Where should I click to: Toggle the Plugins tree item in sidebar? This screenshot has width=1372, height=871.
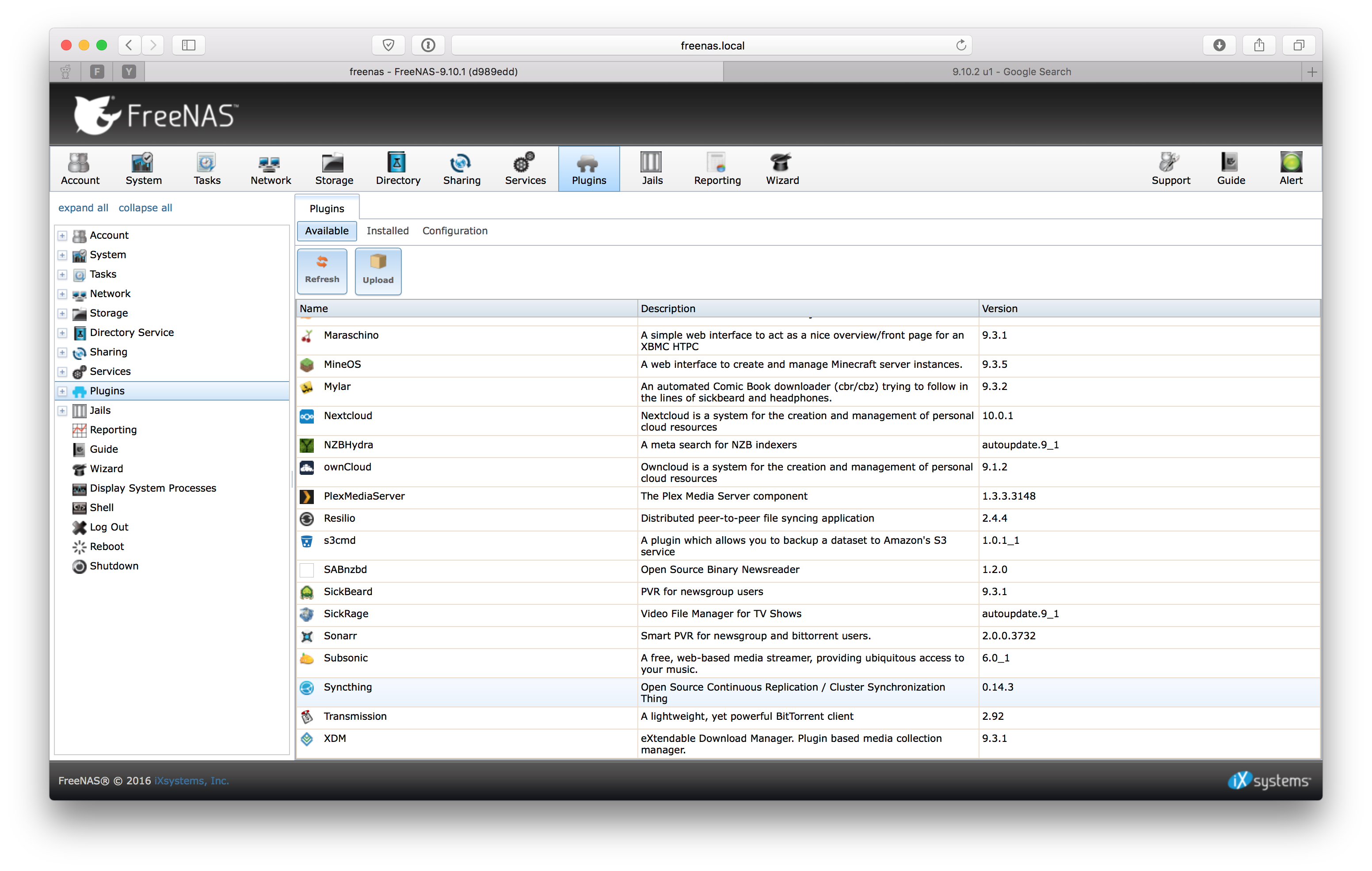63,390
